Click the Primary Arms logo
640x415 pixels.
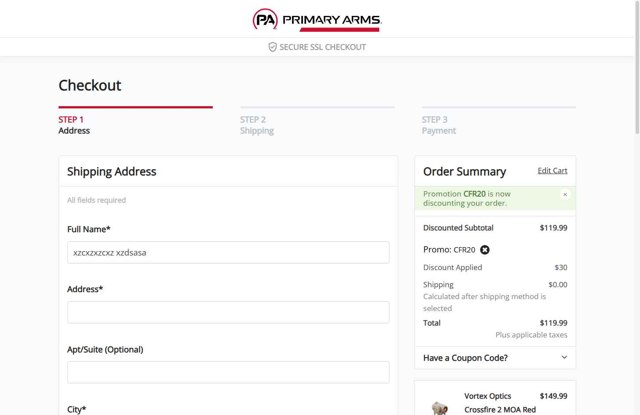[x=316, y=19]
